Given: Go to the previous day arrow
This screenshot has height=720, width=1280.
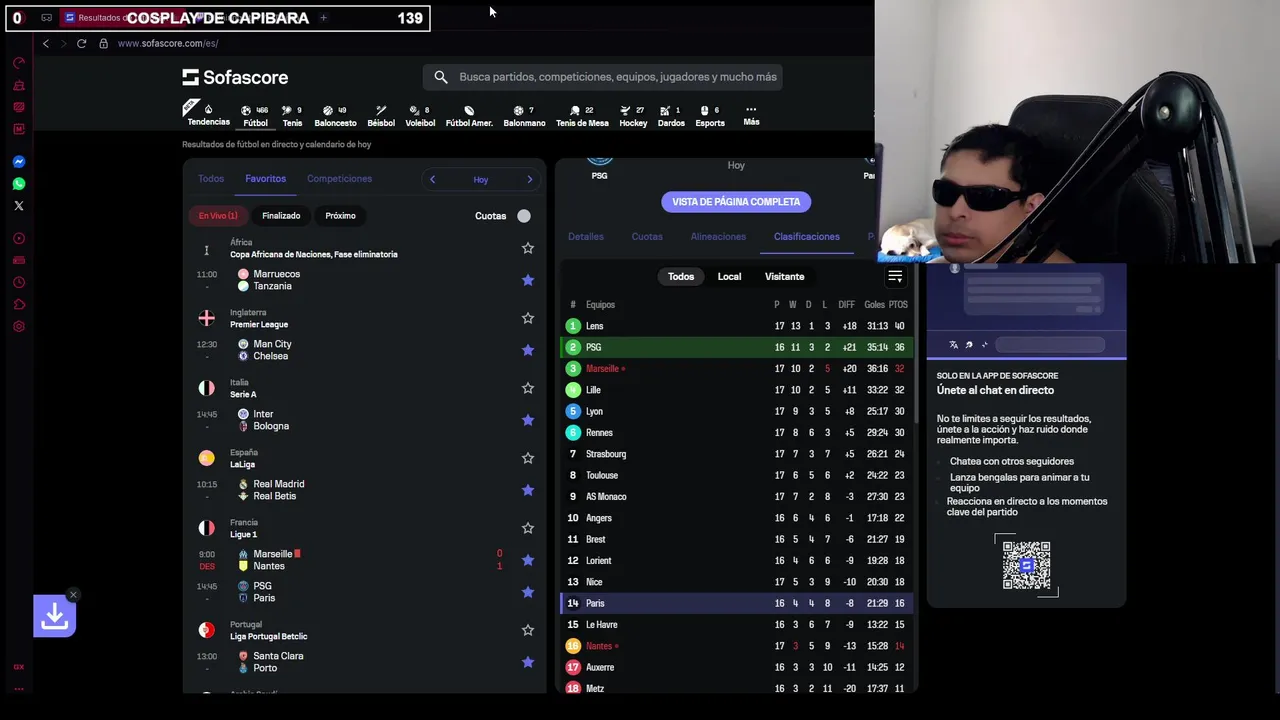Looking at the screenshot, I should 432,179.
